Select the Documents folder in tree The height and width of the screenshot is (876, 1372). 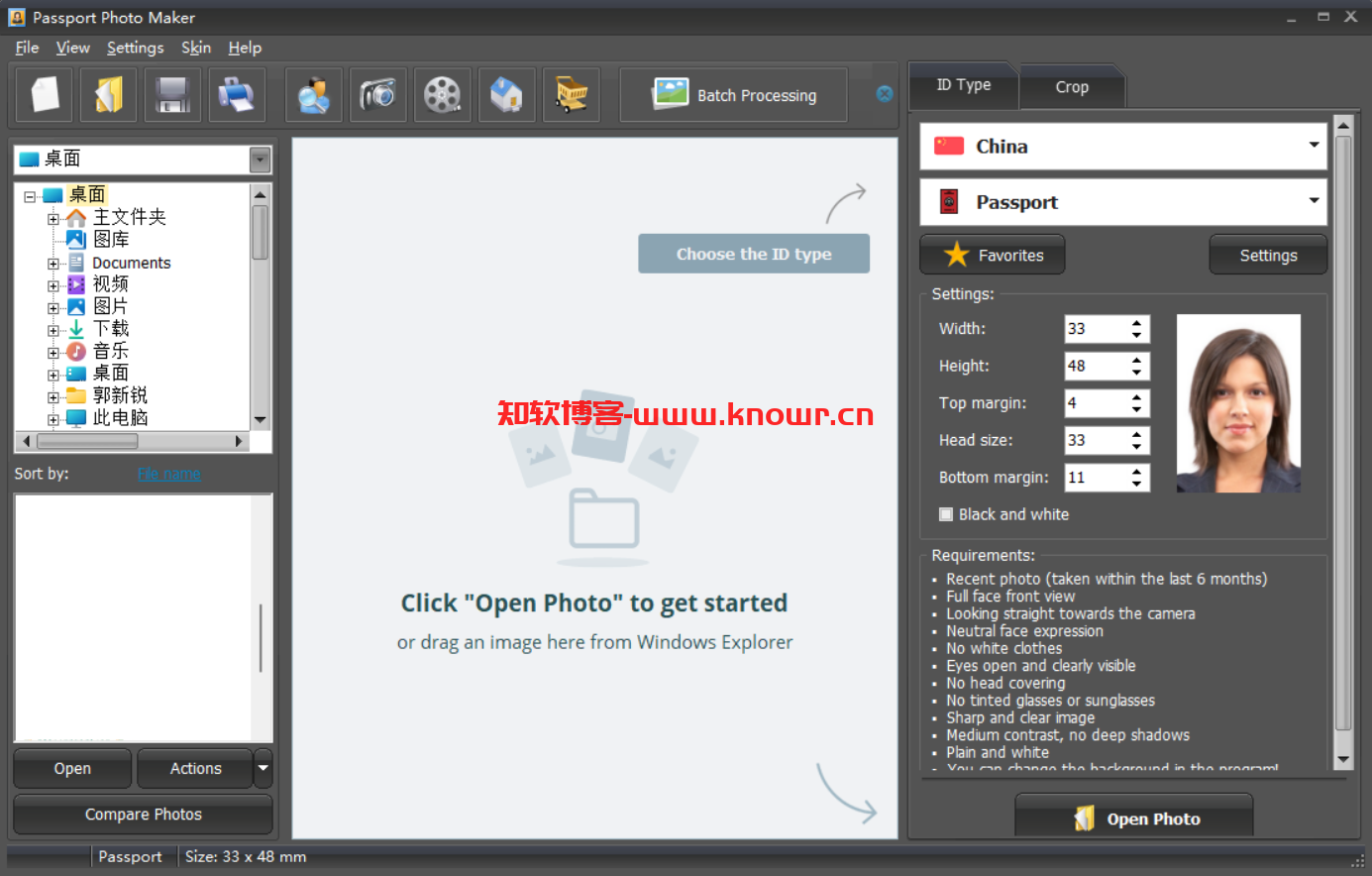coord(132,263)
